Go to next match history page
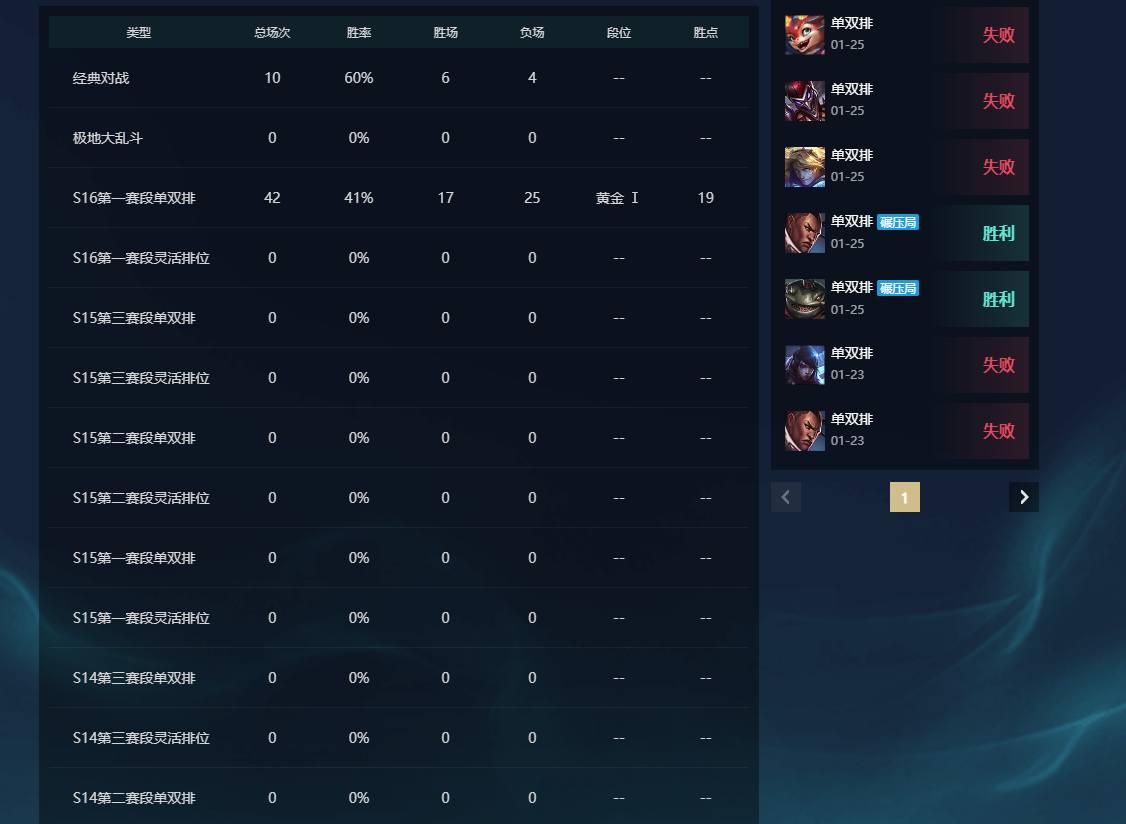The image size is (1126, 824). (1024, 497)
